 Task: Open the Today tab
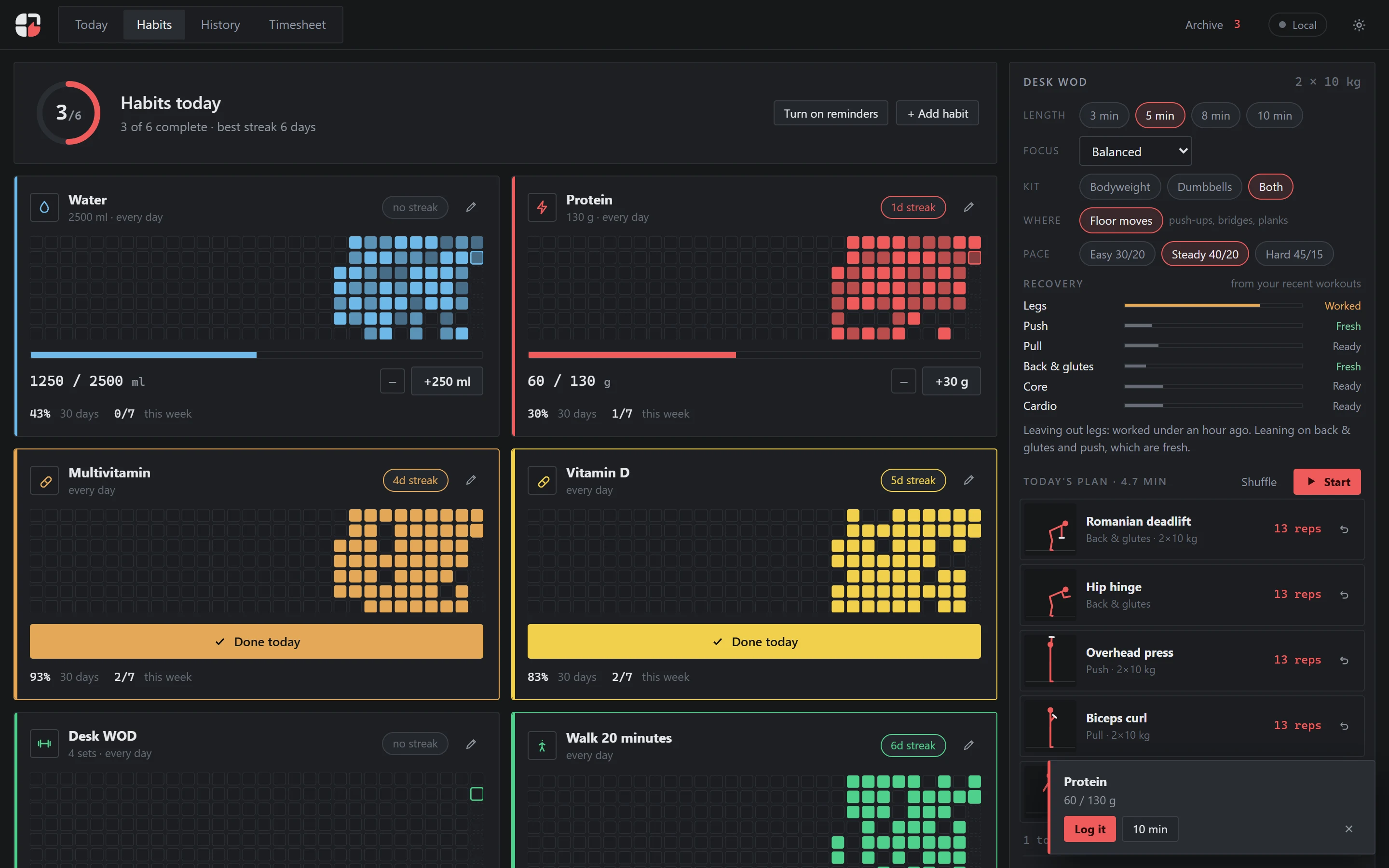[x=91, y=25]
